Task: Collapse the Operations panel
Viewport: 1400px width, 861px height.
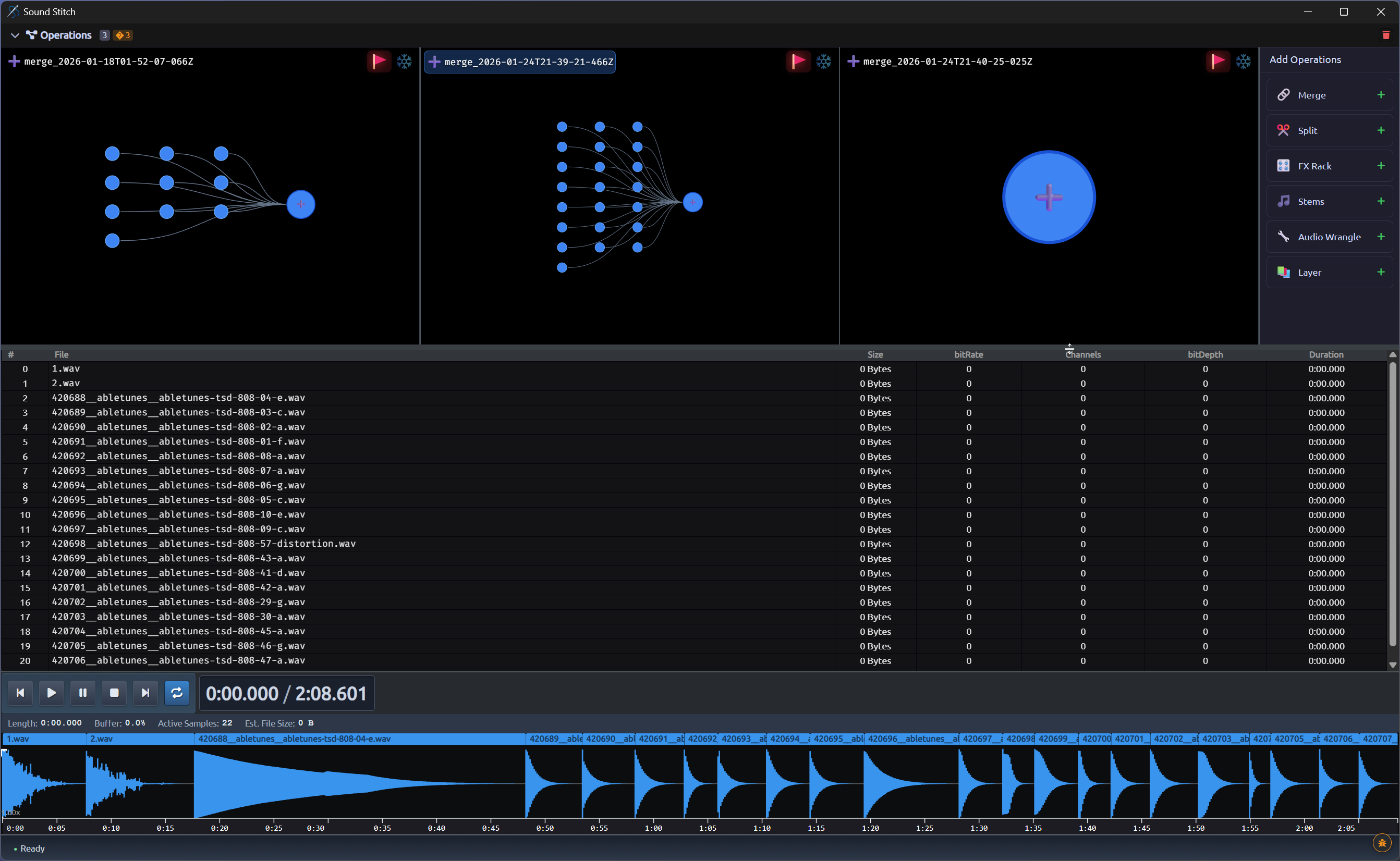Action: (x=15, y=35)
